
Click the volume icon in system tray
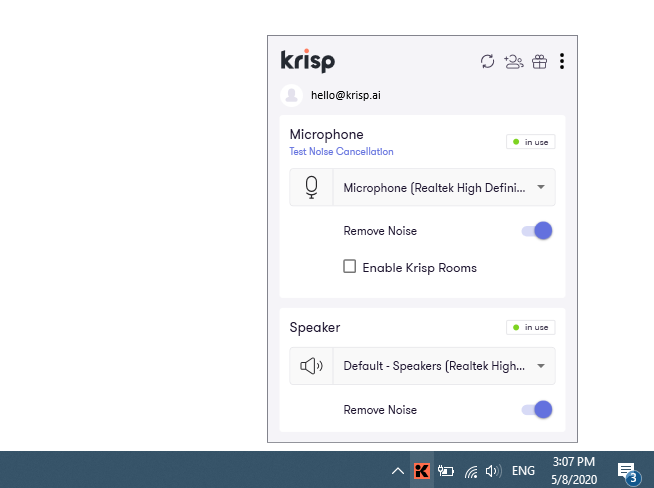point(494,471)
